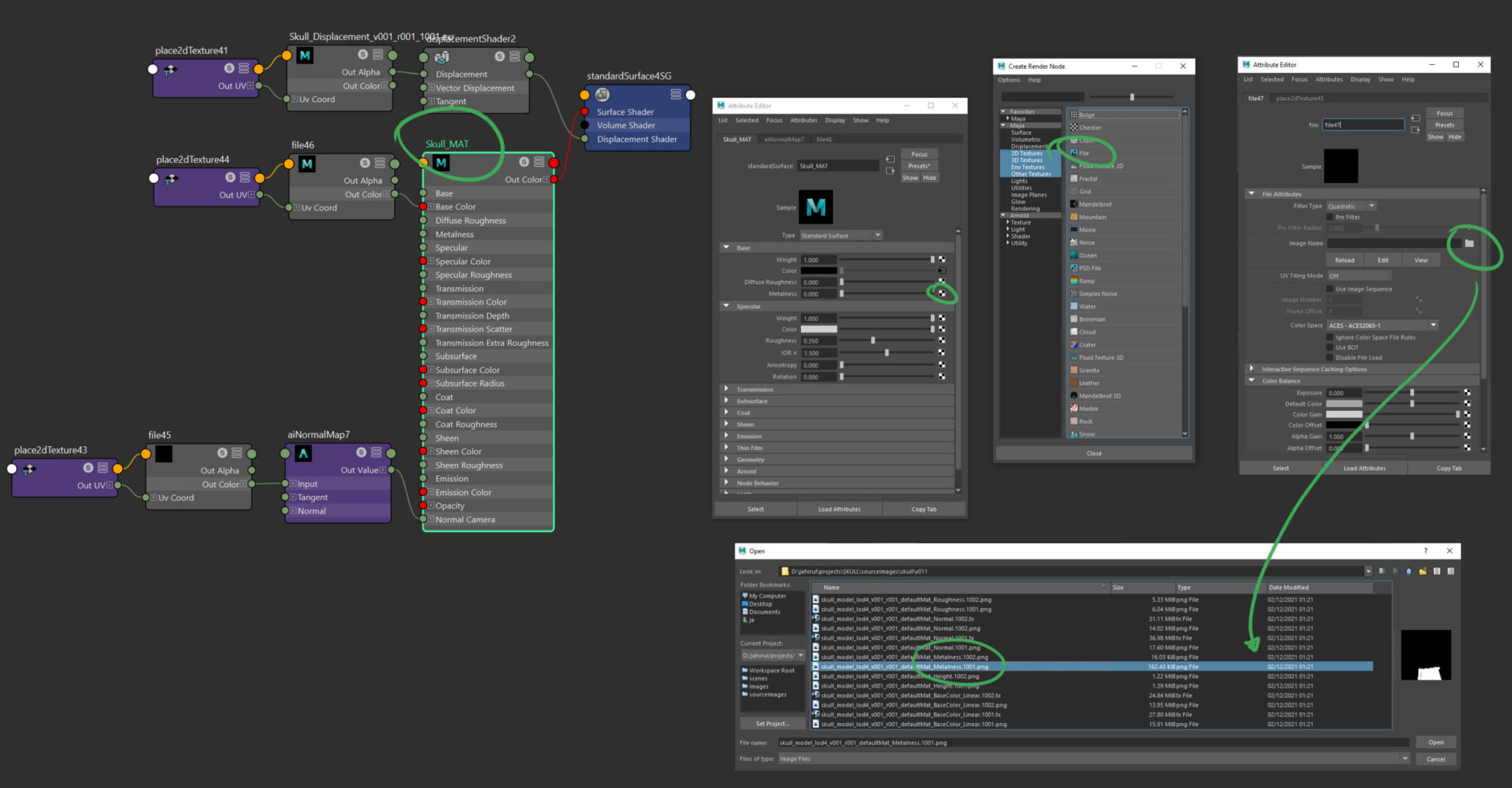Open the Options menu in Create Render Node
Image resolution: width=1512 pixels, height=788 pixels.
(1008, 80)
